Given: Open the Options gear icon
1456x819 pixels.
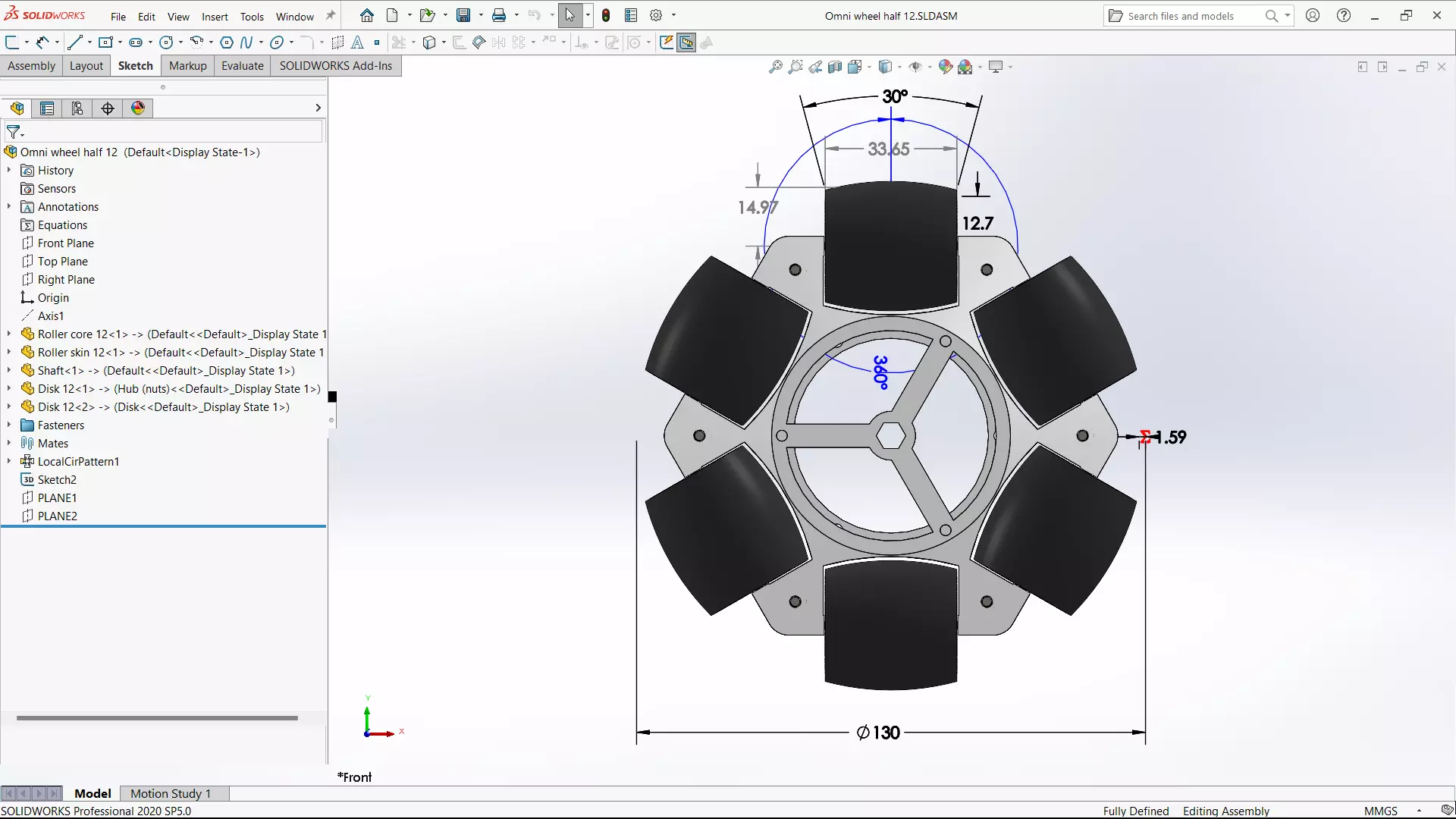Looking at the screenshot, I should [656, 15].
